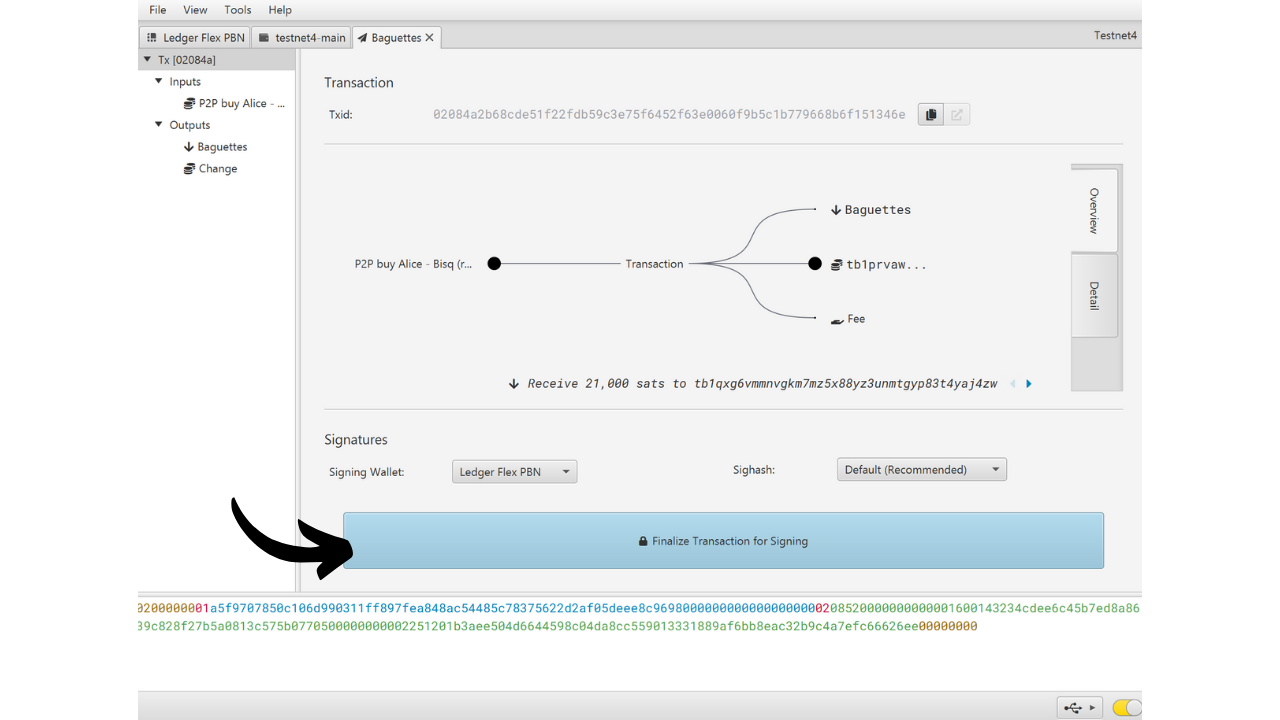The image size is (1280, 720).
Task: Select the Change output in tree
Action: (217, 169)
